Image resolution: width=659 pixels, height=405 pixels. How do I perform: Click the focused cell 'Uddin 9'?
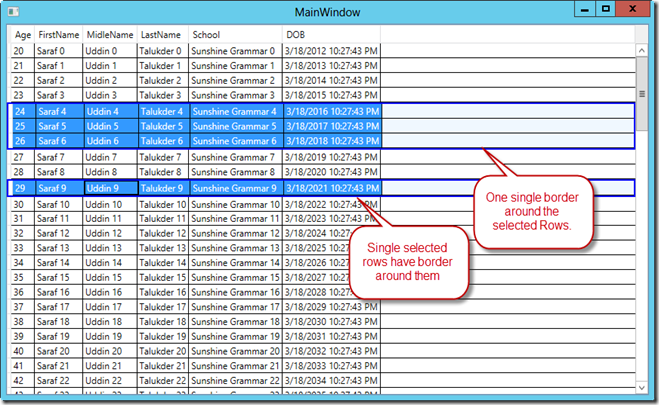point(111,188)
